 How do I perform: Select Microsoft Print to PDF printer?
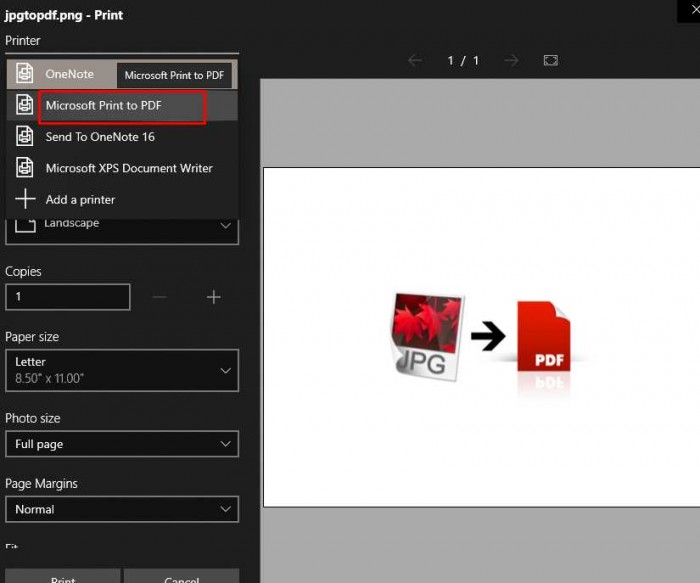click(x=122, y=105)
